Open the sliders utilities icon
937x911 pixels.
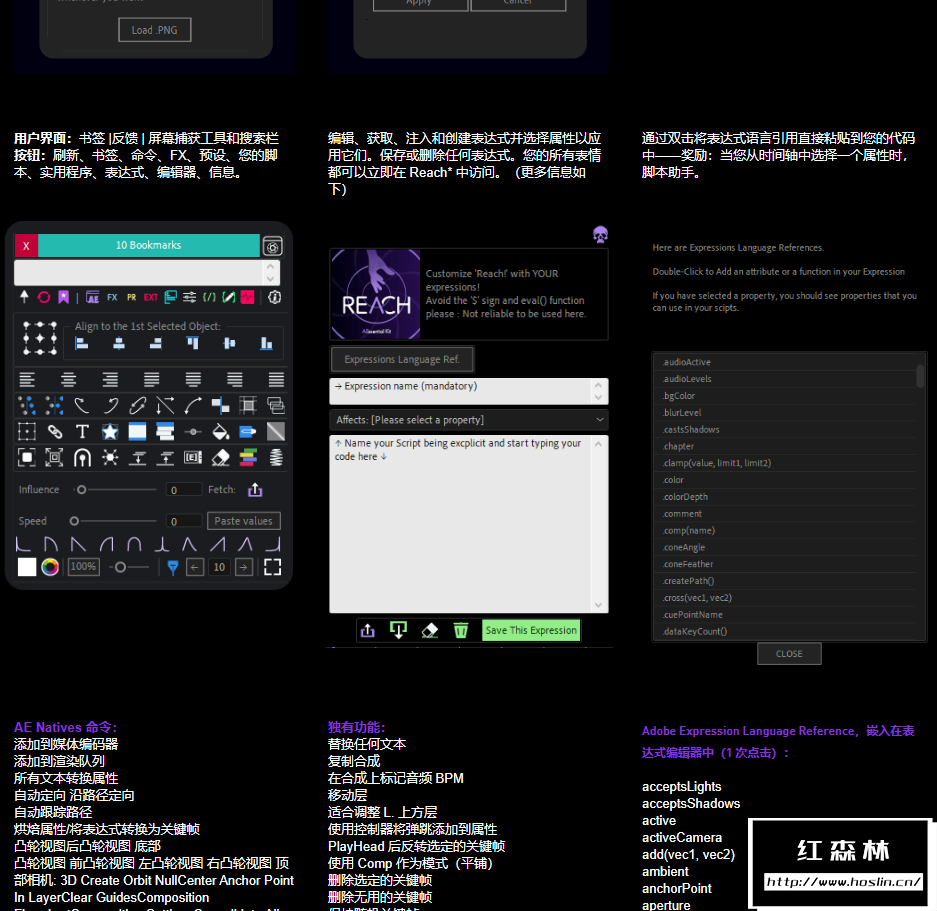pos(189,297)
